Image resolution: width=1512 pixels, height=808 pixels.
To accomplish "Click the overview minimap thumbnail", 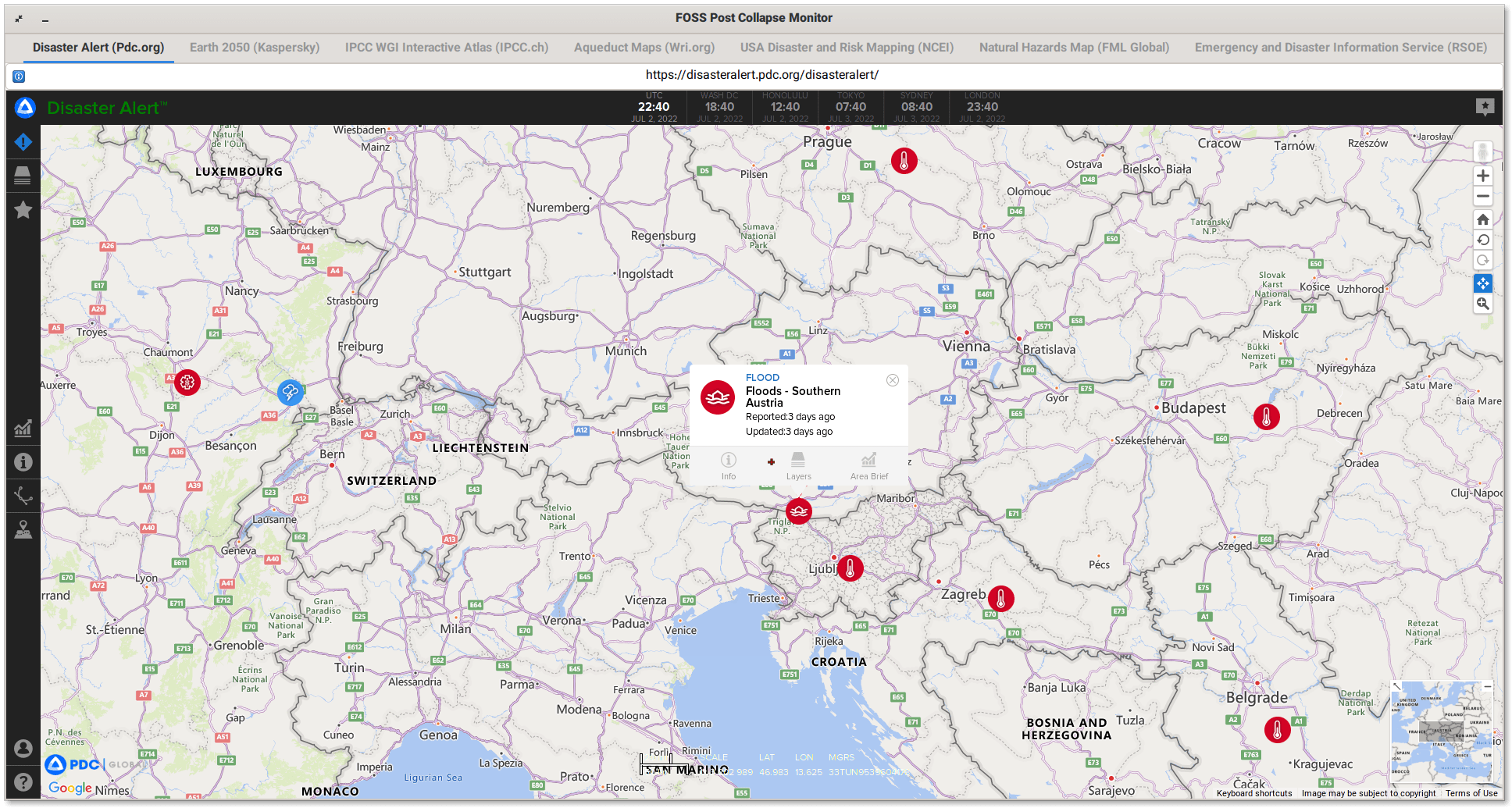I will click(1441, 732).
